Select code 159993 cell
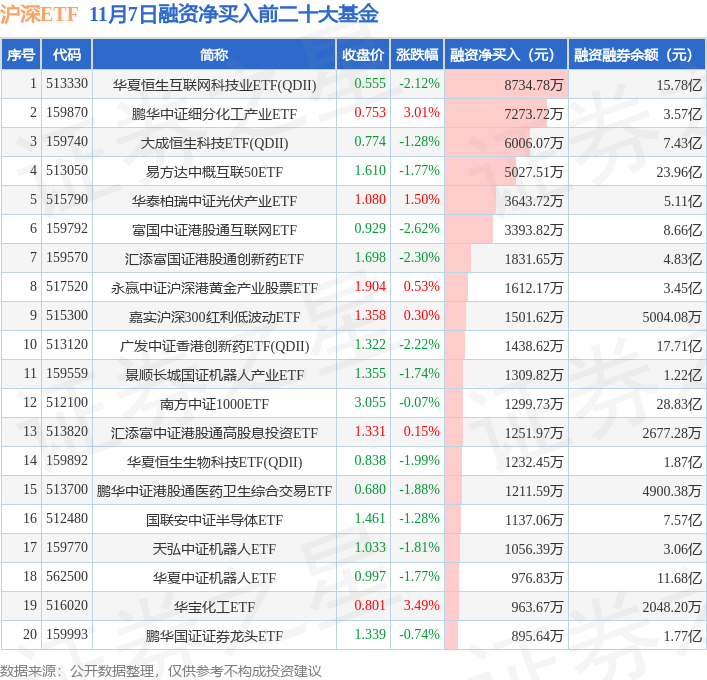Viewport: 707px width, 680px height. (67, 634)
